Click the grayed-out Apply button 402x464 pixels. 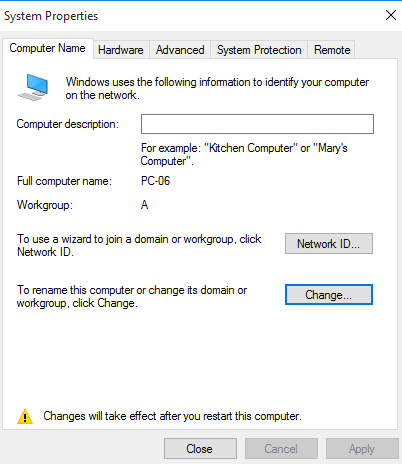click(362, 449)
